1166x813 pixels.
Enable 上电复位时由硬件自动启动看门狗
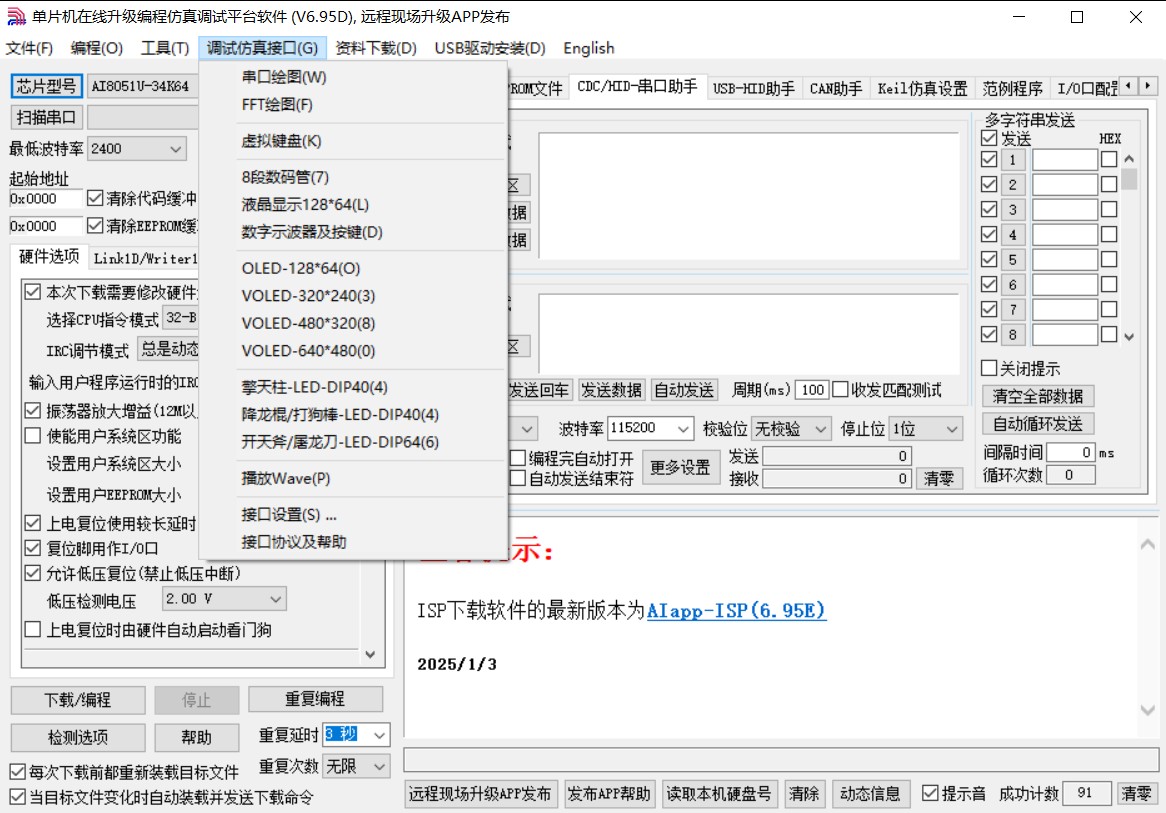click(33, 629)
